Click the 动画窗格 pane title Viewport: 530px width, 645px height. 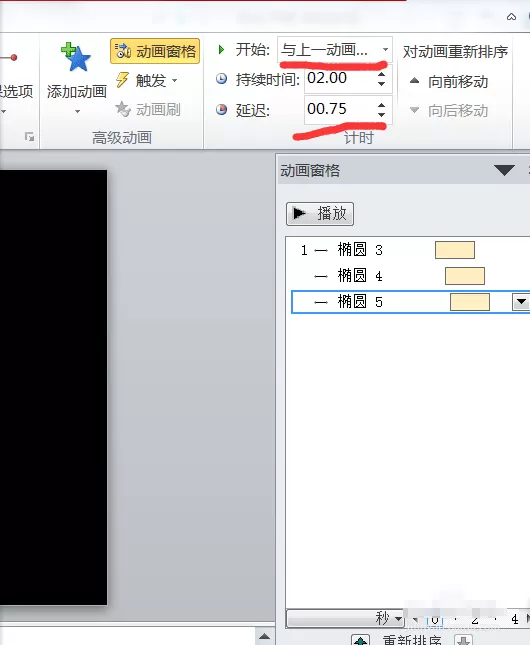tap(310, 170)
